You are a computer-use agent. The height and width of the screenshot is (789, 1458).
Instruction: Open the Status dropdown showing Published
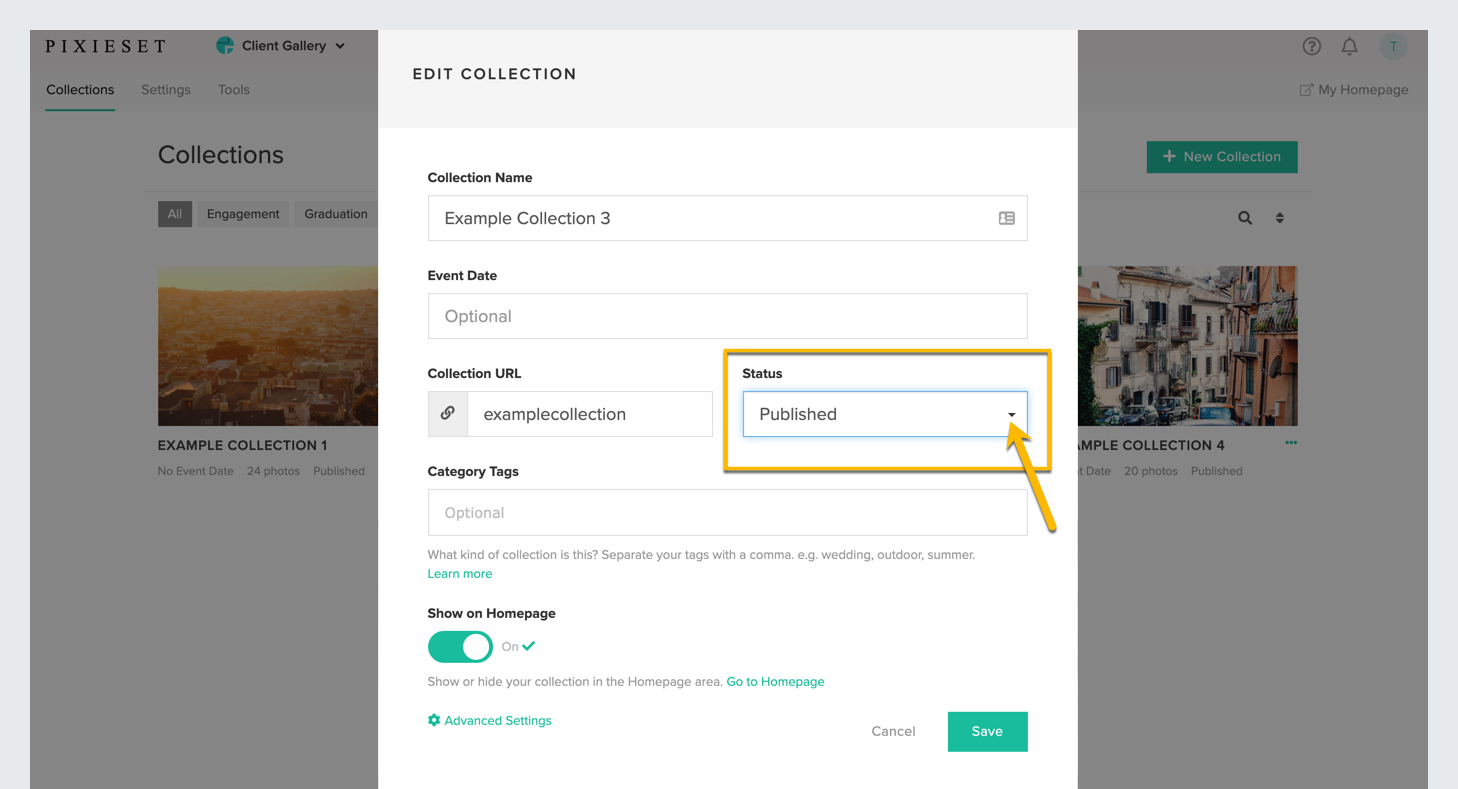tap(885, 414)
